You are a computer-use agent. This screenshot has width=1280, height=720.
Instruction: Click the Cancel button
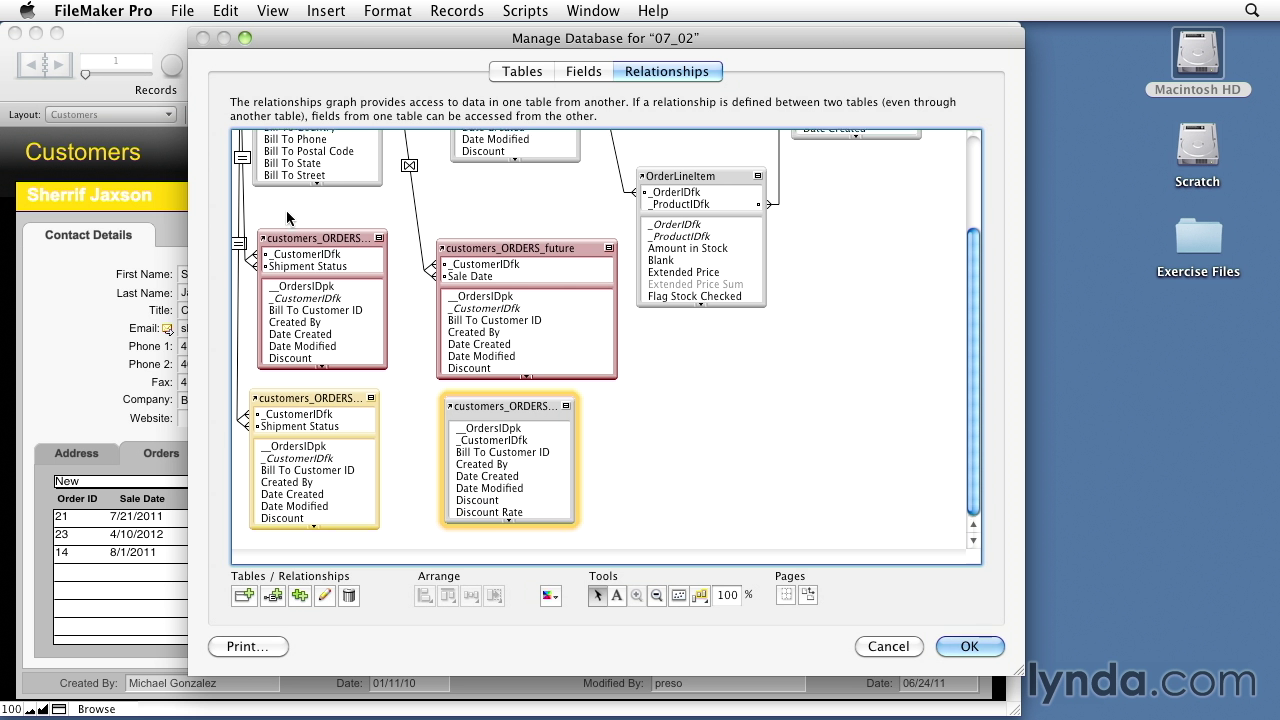tap(888, 647)
